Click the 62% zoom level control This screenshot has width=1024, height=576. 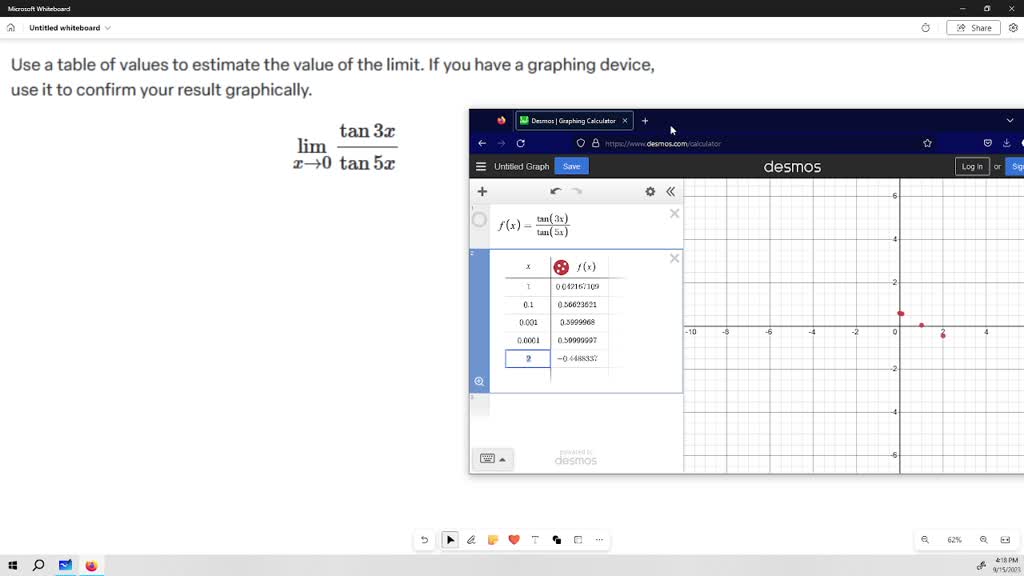point(954,540)
